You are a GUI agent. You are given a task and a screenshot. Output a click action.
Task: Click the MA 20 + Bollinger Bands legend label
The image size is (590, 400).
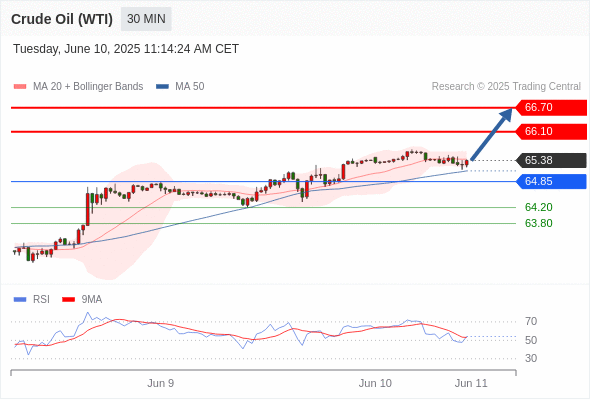88,87
